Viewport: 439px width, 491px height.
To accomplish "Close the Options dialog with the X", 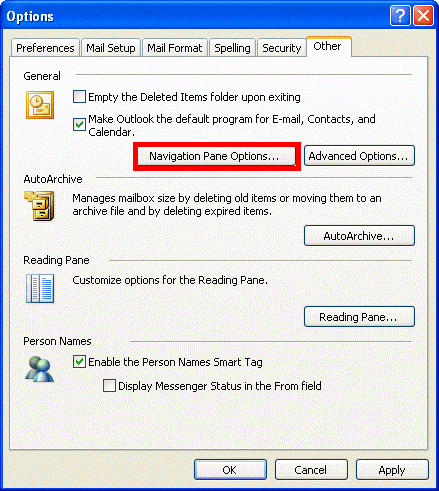I will point(423,15).
